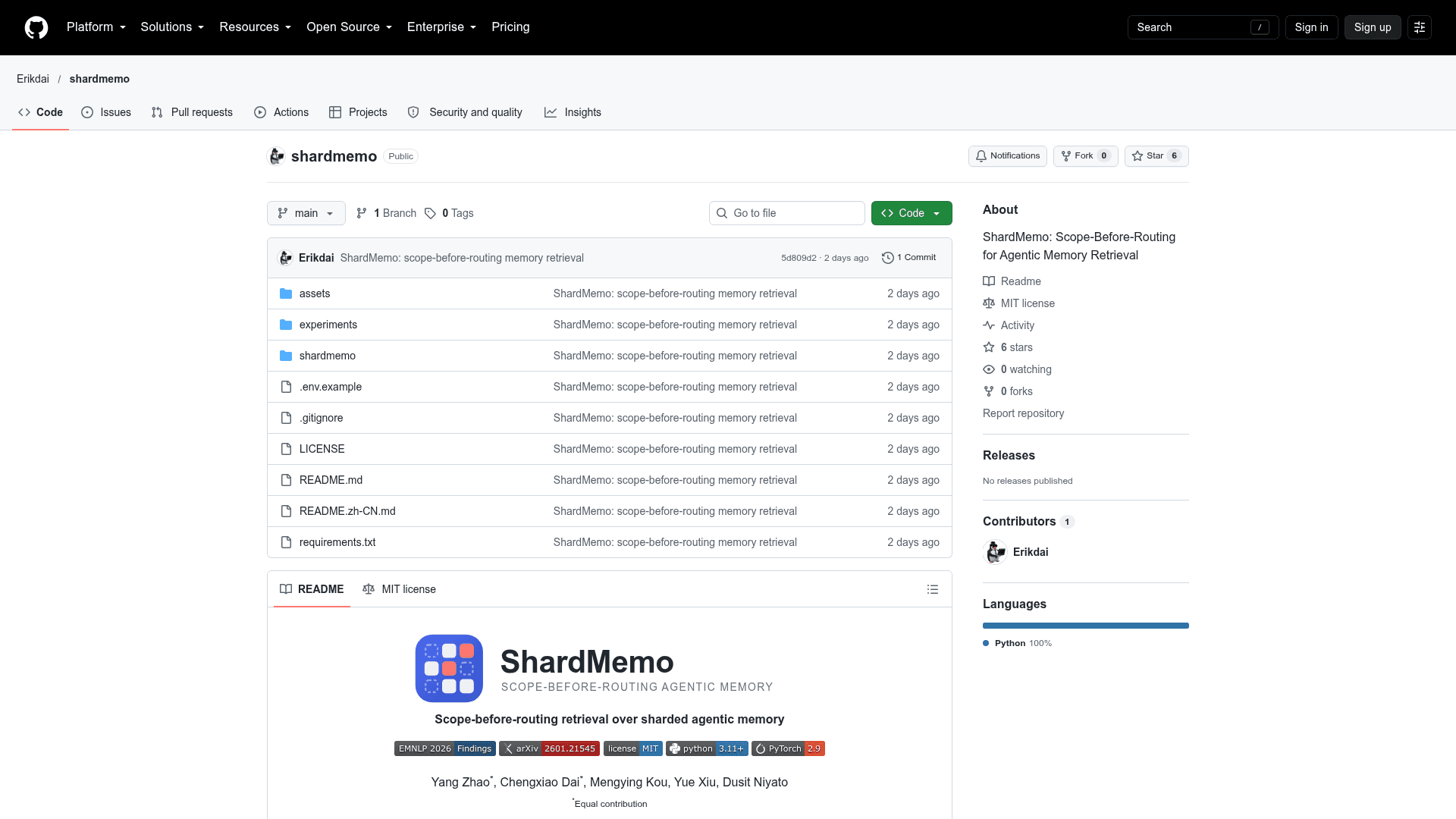Viewport: 1456px width, 819px height.
Task: Open the 5d809d2 commit hash
Action: (x=799, y=258)
